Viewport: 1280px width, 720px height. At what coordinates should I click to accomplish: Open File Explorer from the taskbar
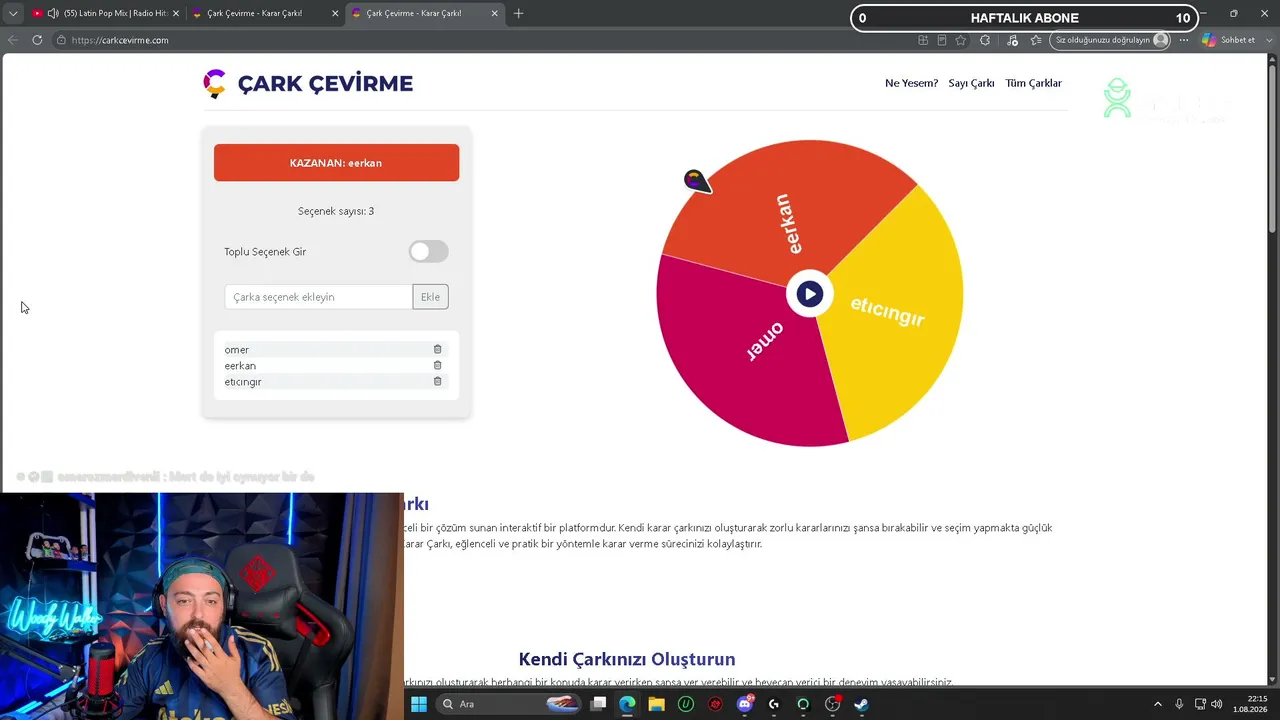click(x=656, y=704)
